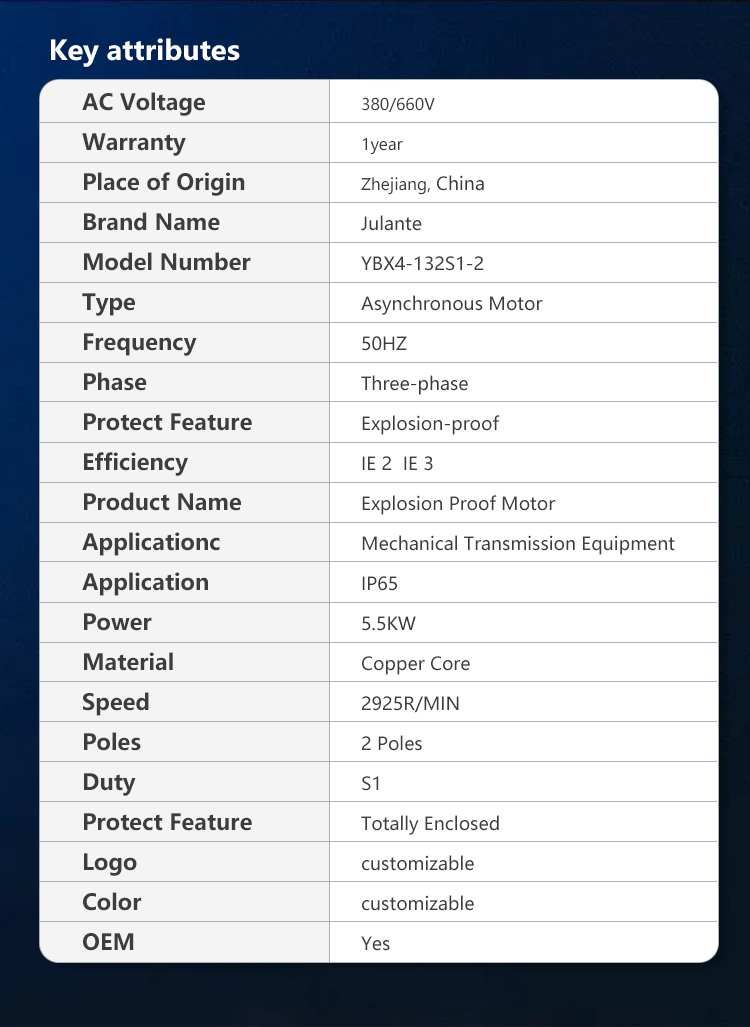
Task: Click the "Copper Core" material value
Action: coord(415,664)
